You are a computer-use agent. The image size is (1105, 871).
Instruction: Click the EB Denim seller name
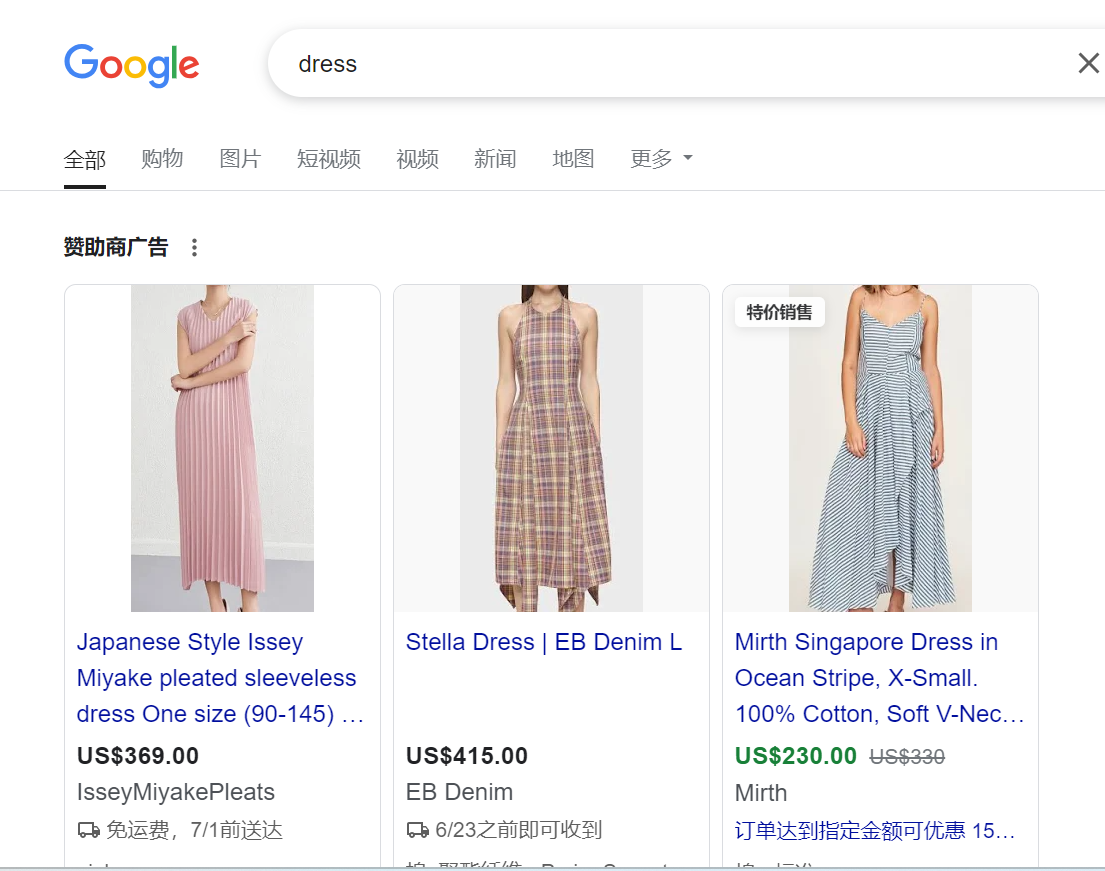point(459,792)
